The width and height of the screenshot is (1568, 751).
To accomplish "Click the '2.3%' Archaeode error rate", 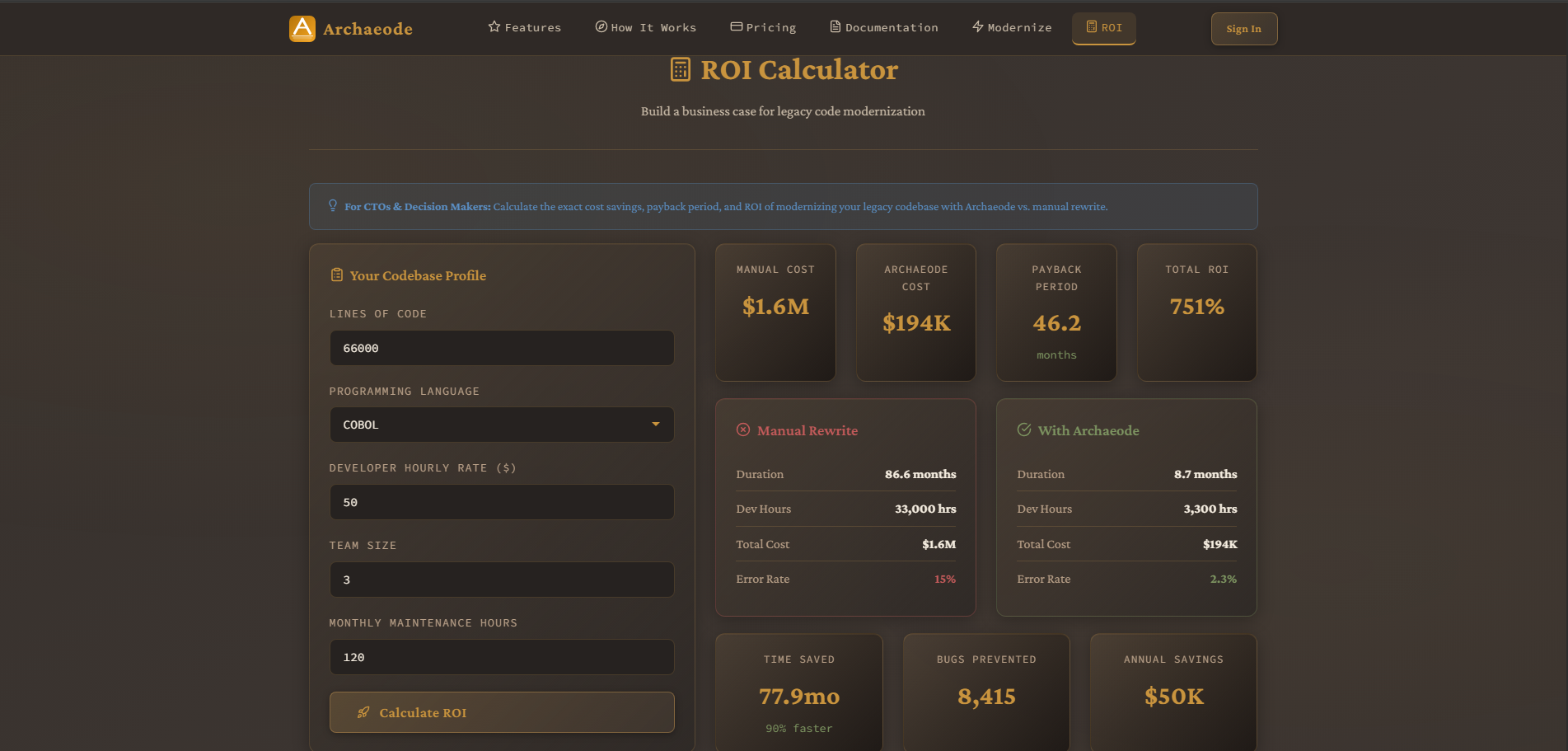I will coord(1224,579).
